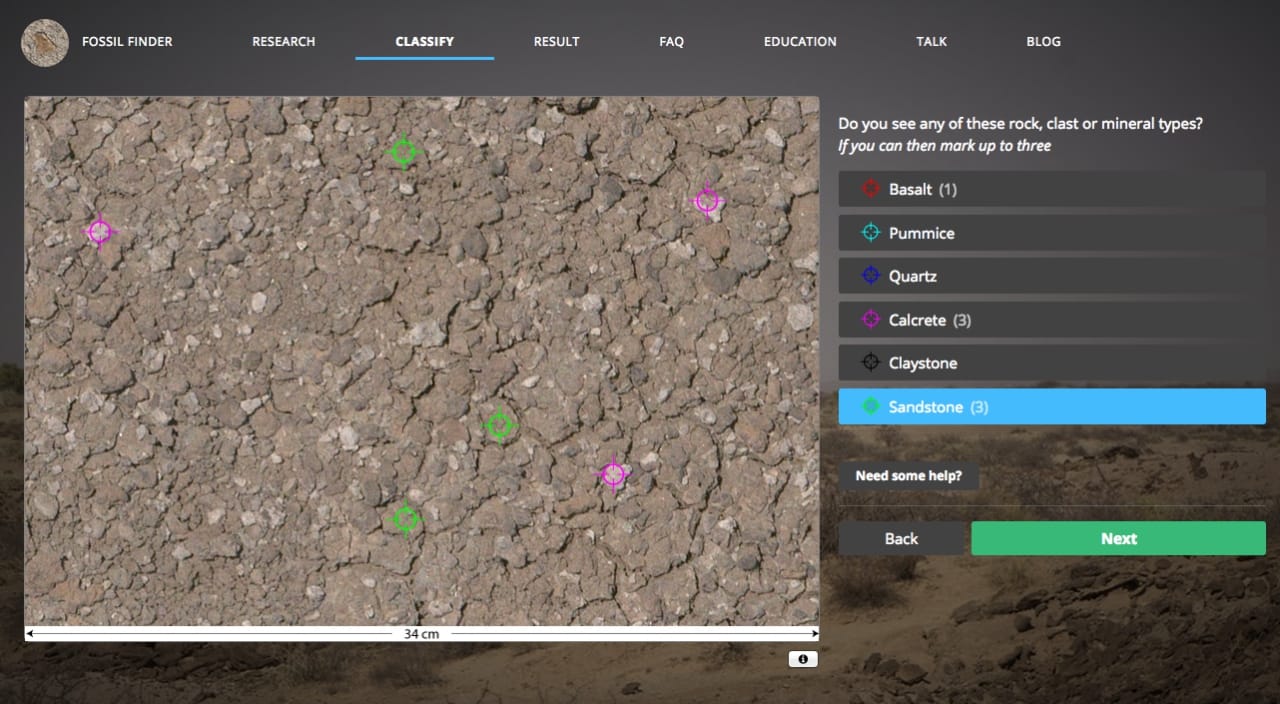Click the Back button
Screen dimensions: 1280x704
901,538
